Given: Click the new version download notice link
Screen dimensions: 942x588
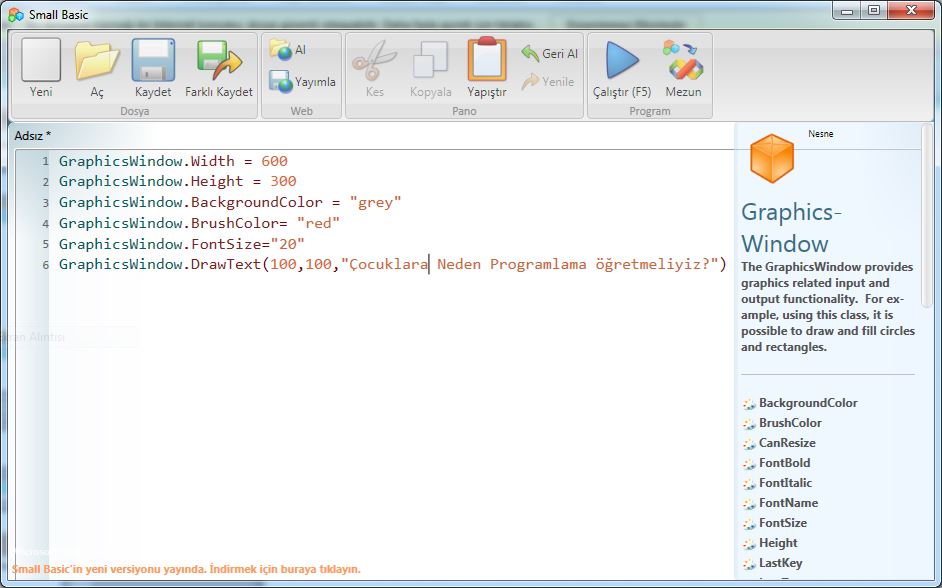Looking at the screenshot, I should tap(186, 568).
